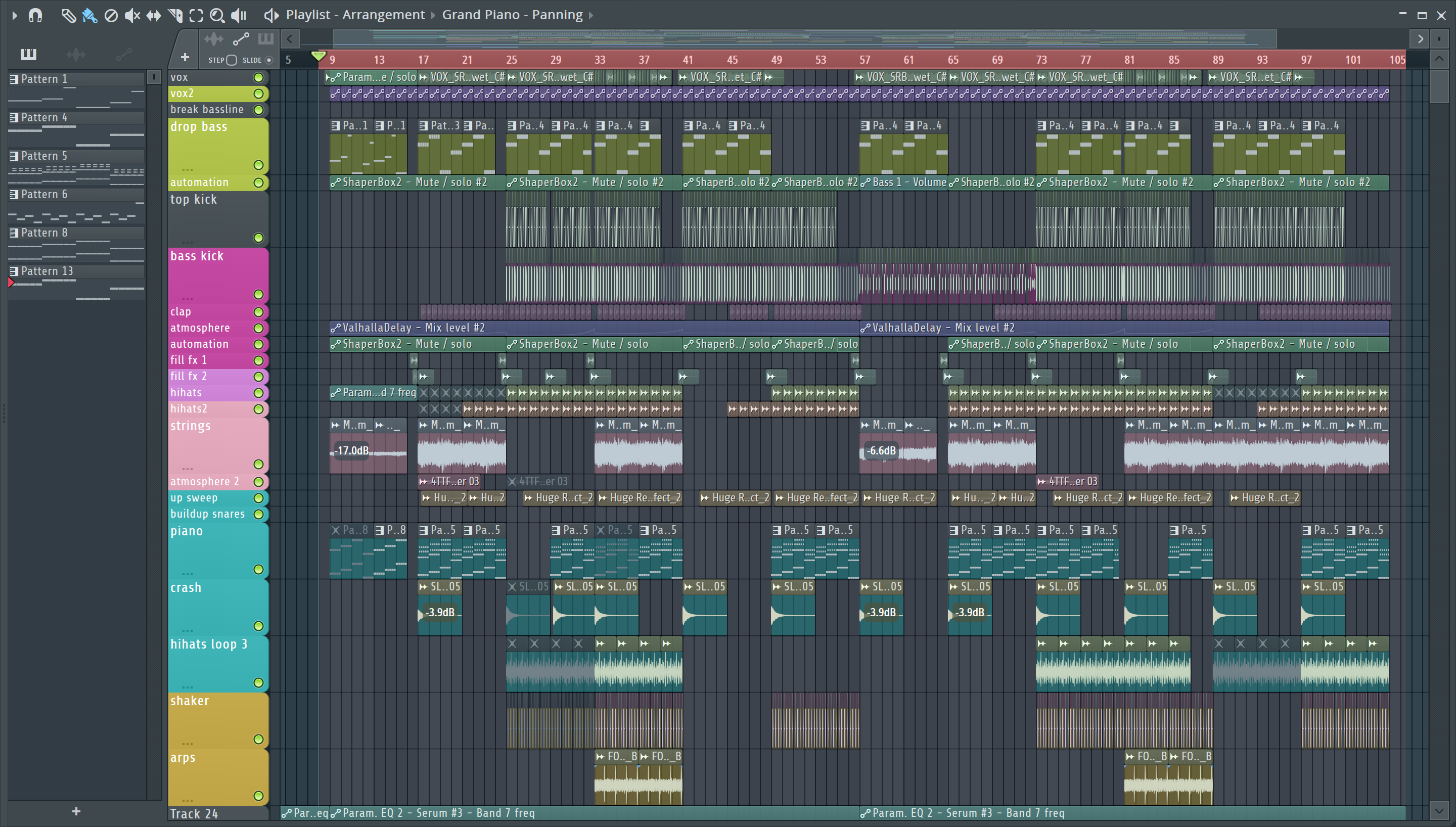Select the Slip tool

[153, 15]
